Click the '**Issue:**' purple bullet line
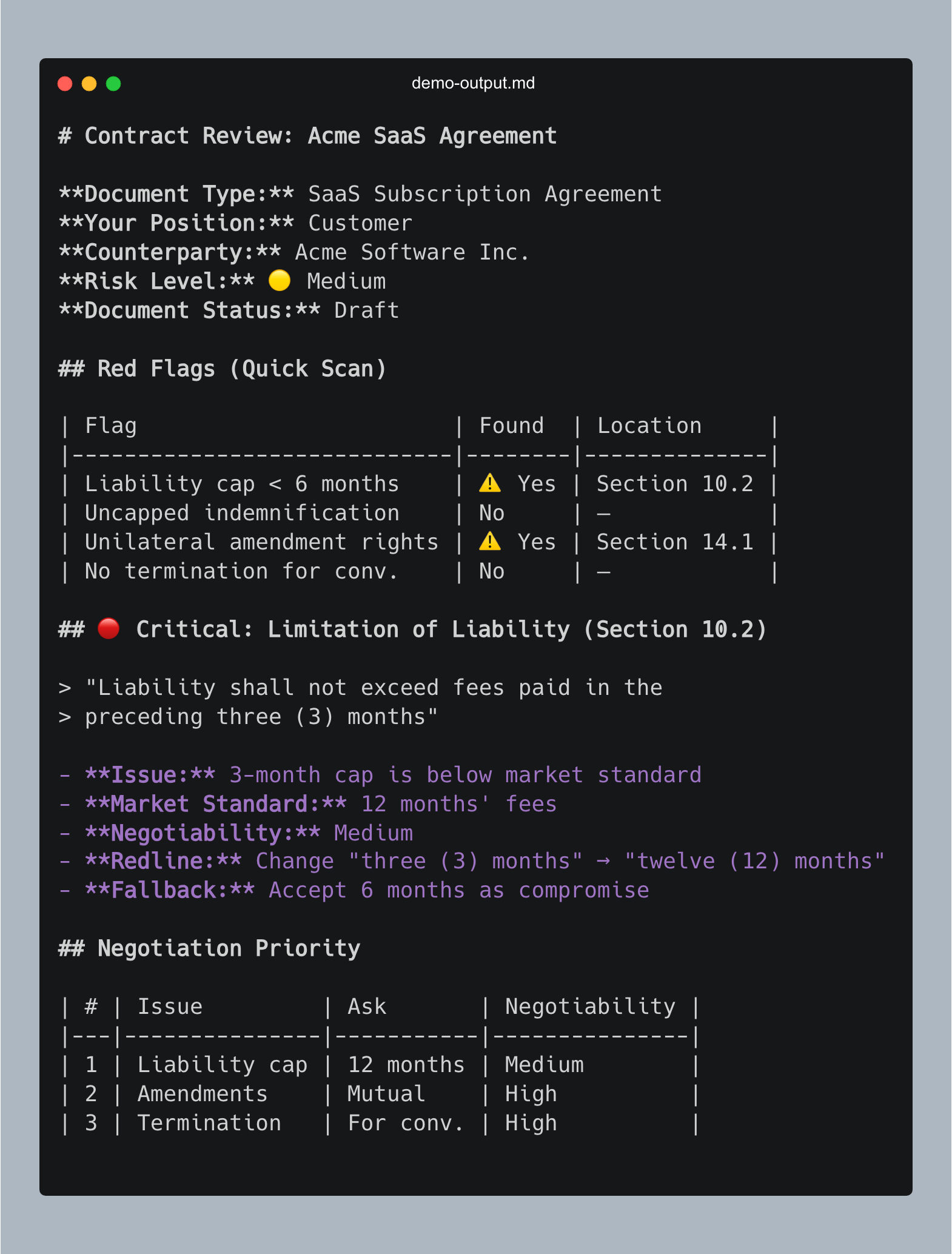Viewport: 952px width, 1254px height. (380, 775)
